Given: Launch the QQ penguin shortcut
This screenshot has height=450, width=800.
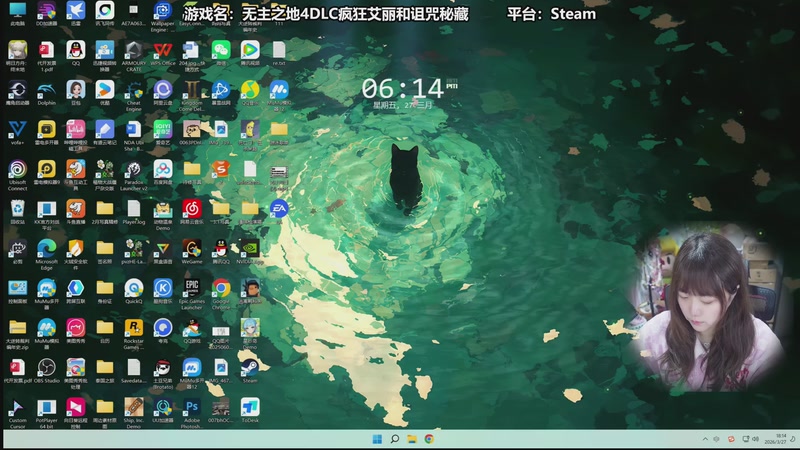Looking at the screenshot, I should [76, 53].
